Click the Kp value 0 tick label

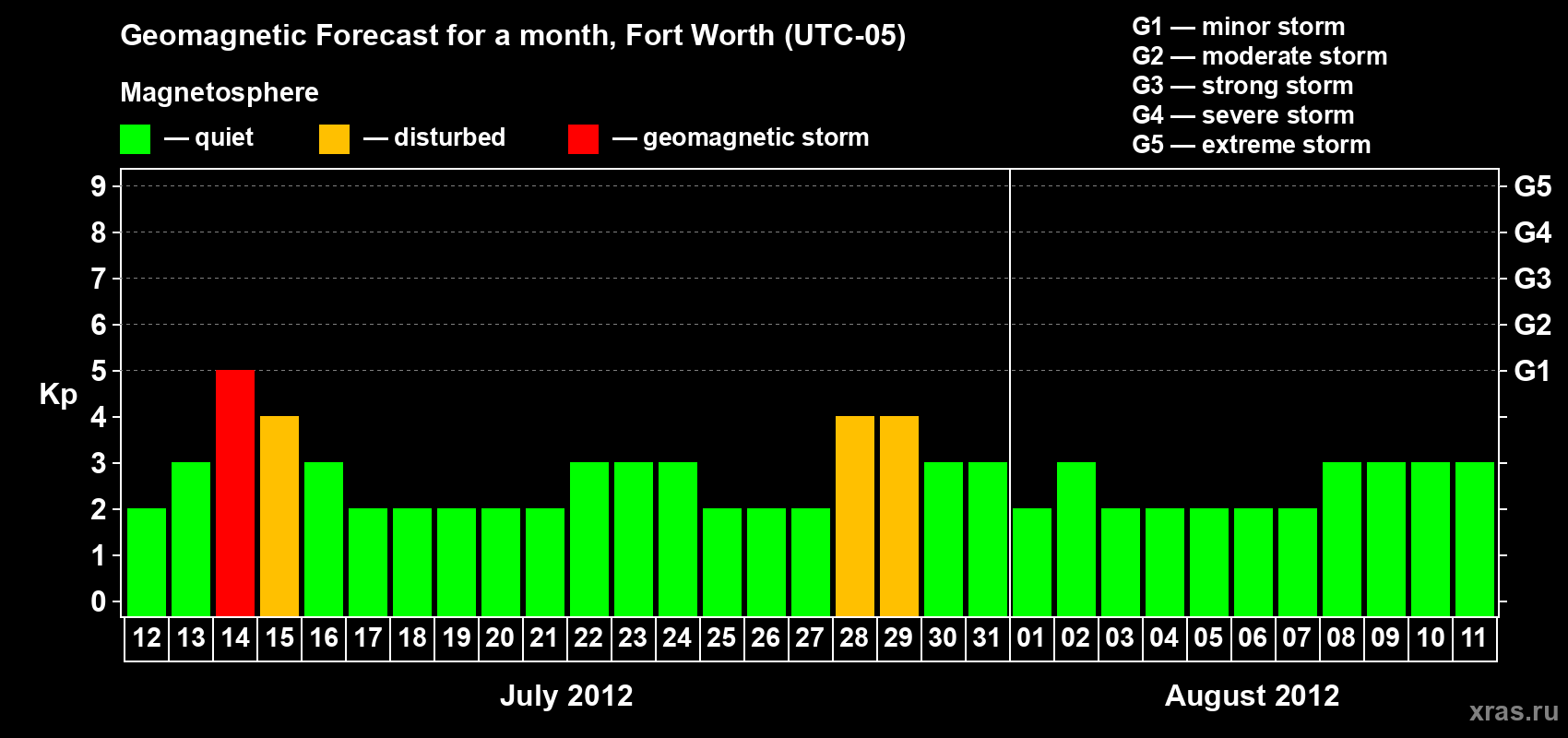(x=99, y=601)
